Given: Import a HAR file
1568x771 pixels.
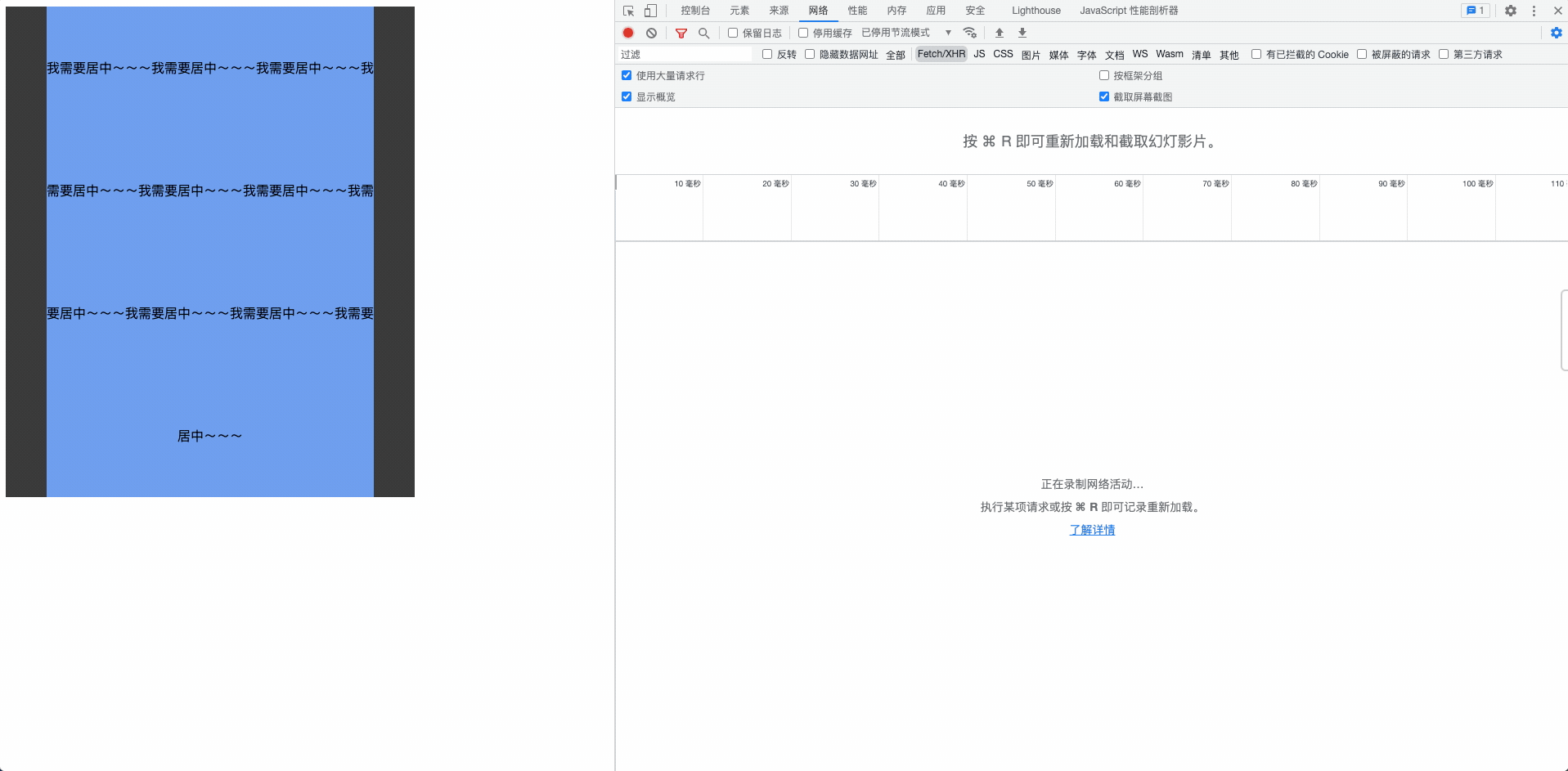Looking at the screenshot, I should (x=999, y=33).
